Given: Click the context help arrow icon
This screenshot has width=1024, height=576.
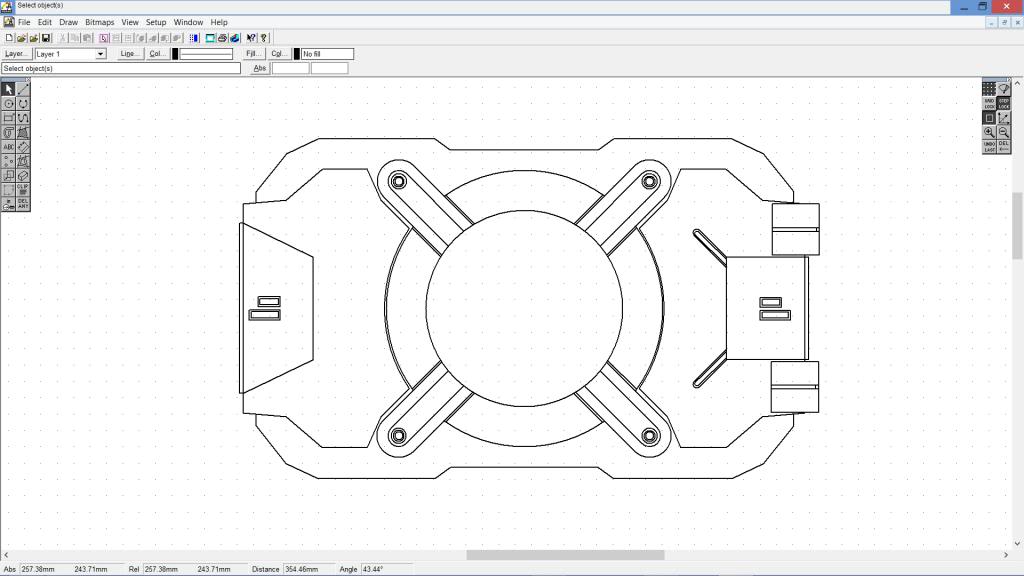Looking at the screenshot, I should tap(251, 38).
